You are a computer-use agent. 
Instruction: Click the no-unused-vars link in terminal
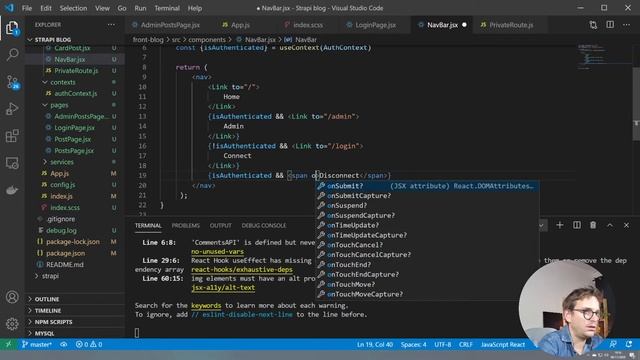click(217, 252)
